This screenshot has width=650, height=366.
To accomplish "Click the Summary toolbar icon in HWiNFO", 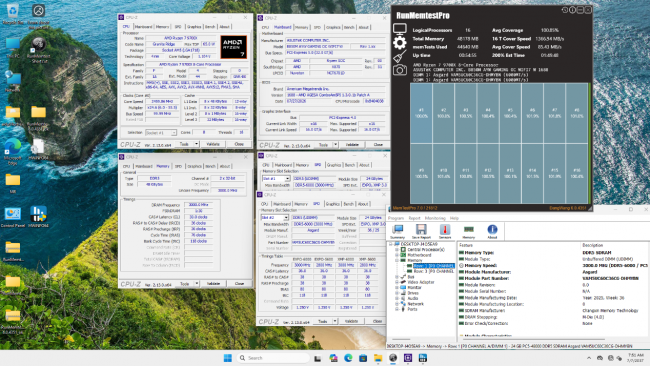I will tap(398, 232).
